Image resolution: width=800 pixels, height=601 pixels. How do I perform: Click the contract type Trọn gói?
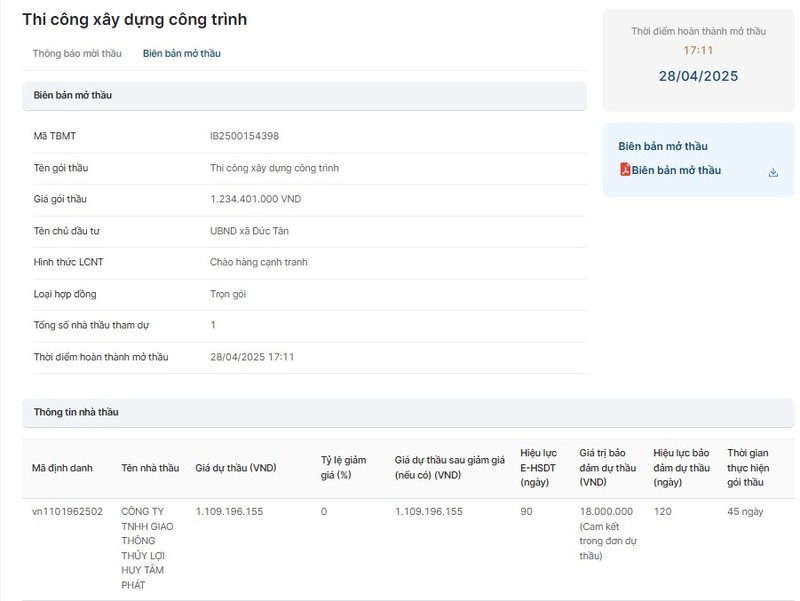(228, 294)
